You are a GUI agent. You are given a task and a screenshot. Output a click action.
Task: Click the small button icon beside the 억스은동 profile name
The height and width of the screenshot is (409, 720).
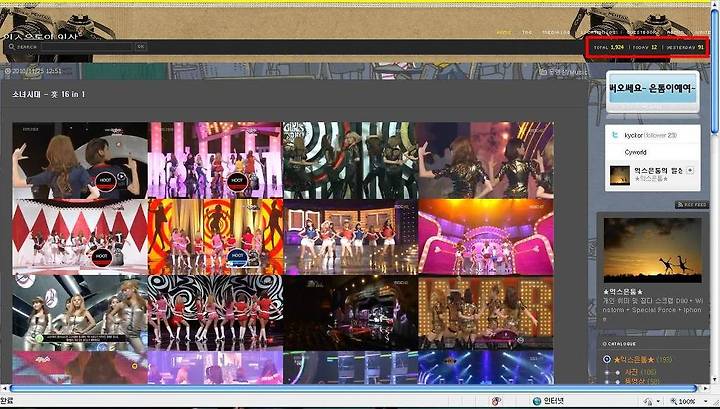(x=690, y=170)
